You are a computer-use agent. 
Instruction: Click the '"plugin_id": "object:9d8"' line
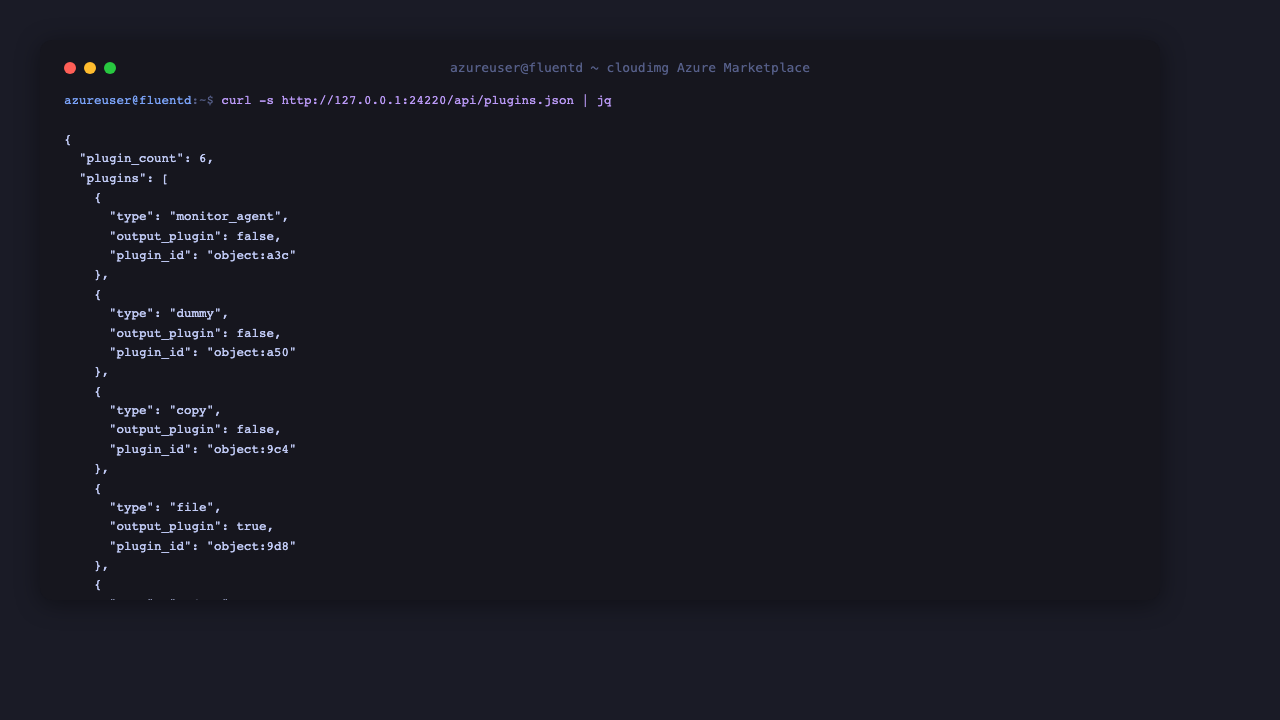pyautogui.click(x=203, y=546)
